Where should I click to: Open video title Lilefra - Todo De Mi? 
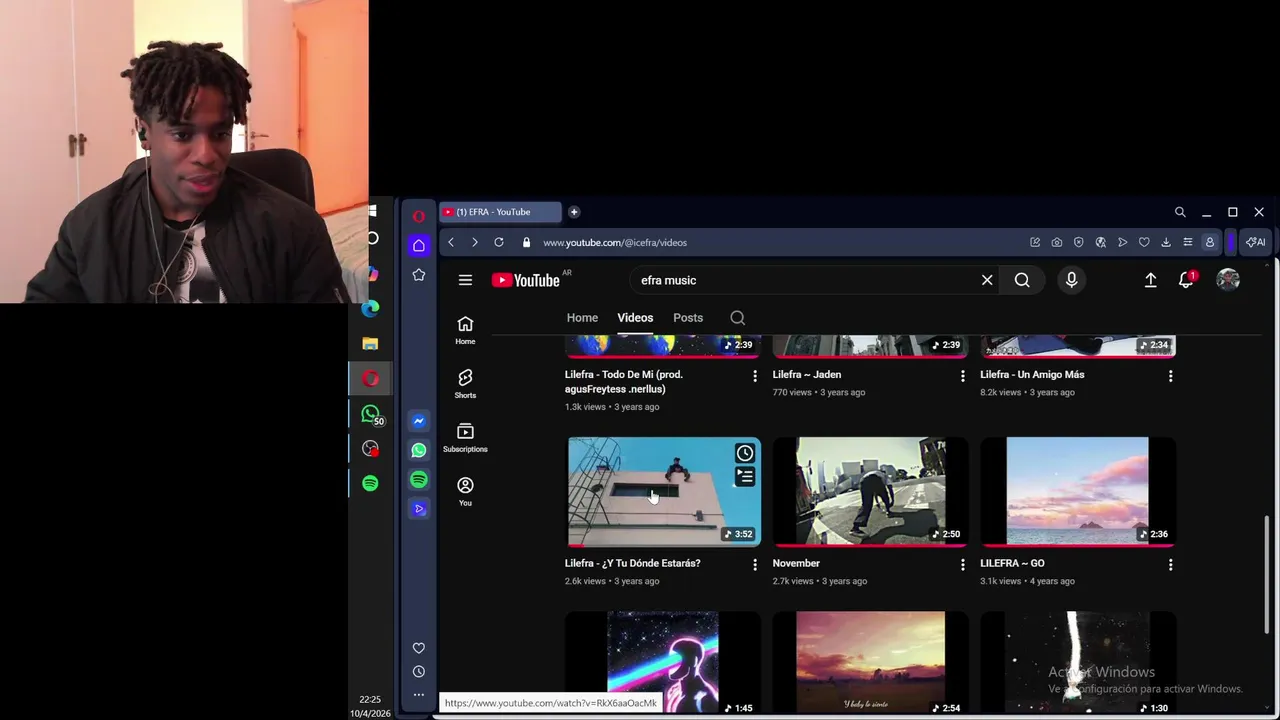623,381
